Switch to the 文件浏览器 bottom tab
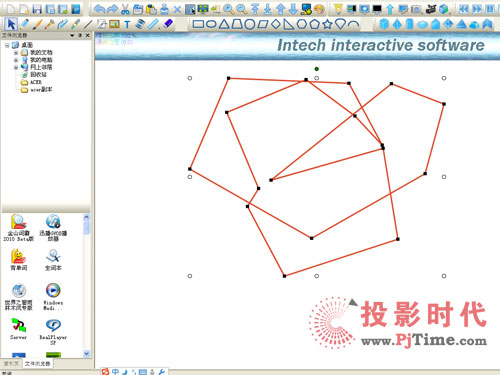This screenshot has height=375, width=500. 37,363
